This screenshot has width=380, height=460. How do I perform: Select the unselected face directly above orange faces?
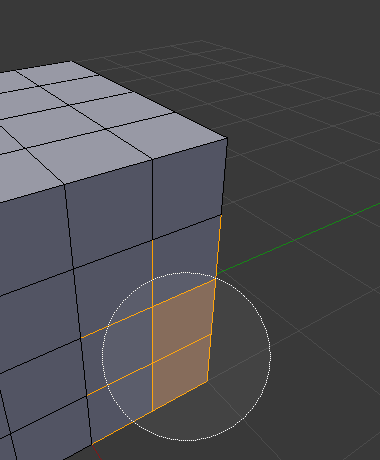tap(185, 261)
